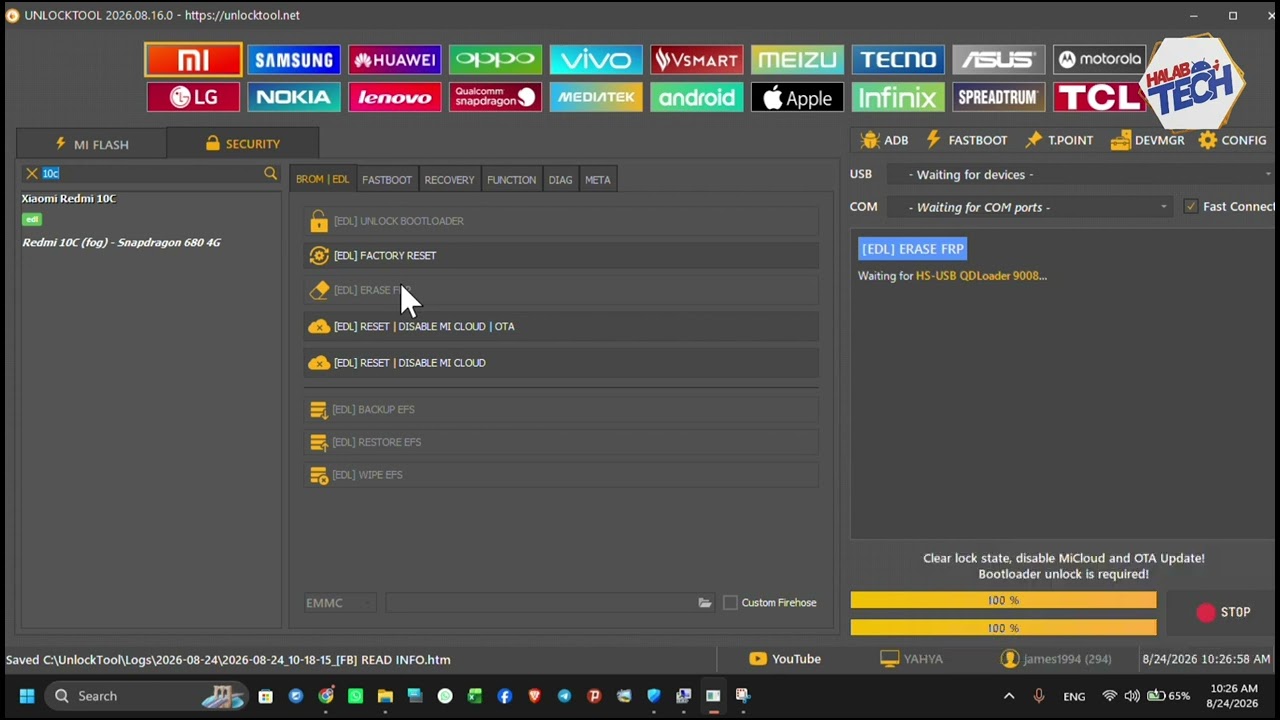1280x720 pixels.
Task: Open the FASTBOOT mode tab beside BROM | EDL
Action: 387,180
